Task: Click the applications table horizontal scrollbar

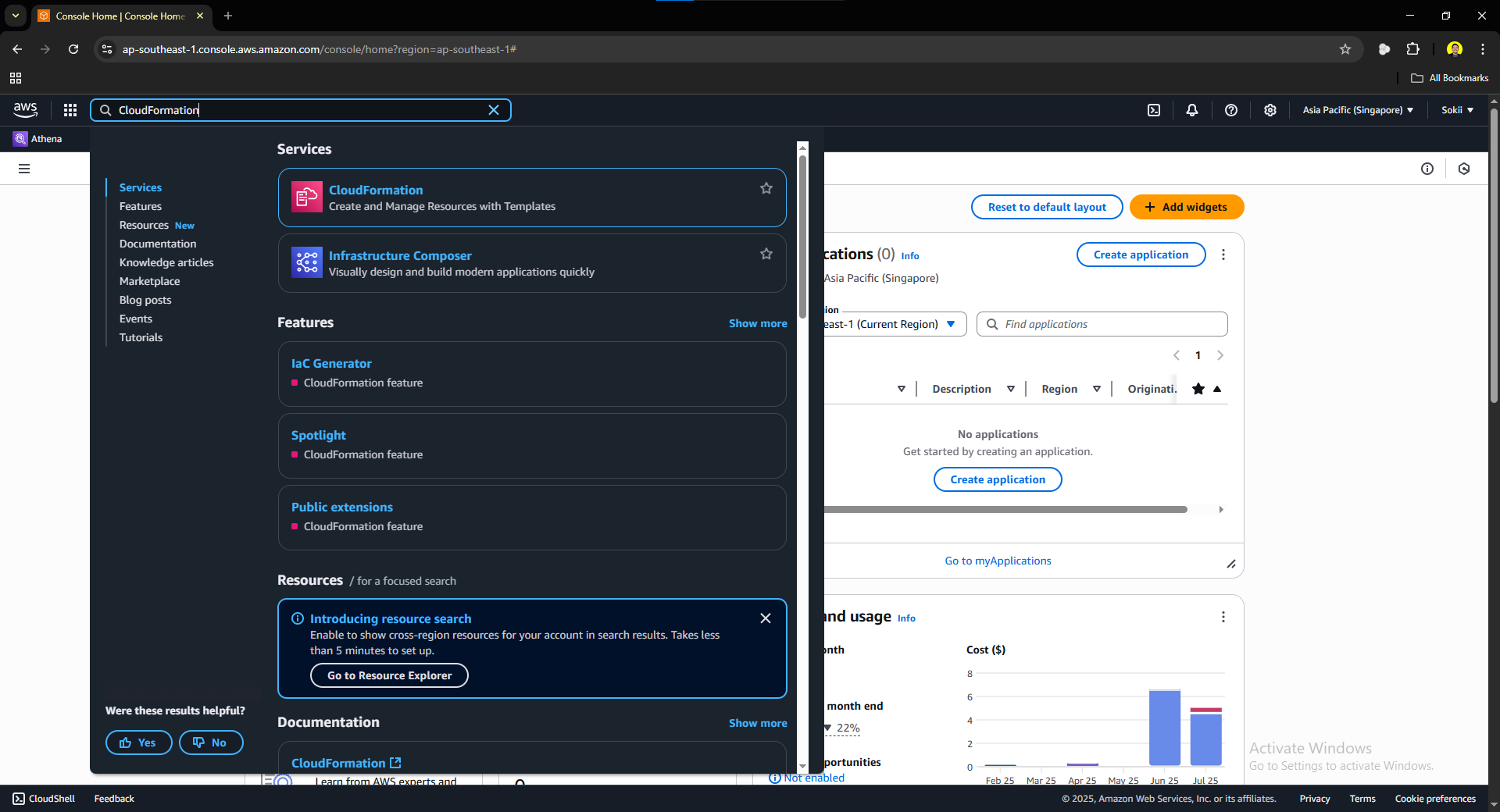Action: (1005, 509)
